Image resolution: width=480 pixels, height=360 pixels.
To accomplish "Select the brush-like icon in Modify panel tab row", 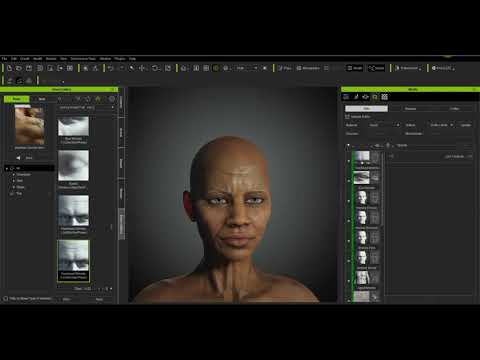I will (x=356, y=97).
